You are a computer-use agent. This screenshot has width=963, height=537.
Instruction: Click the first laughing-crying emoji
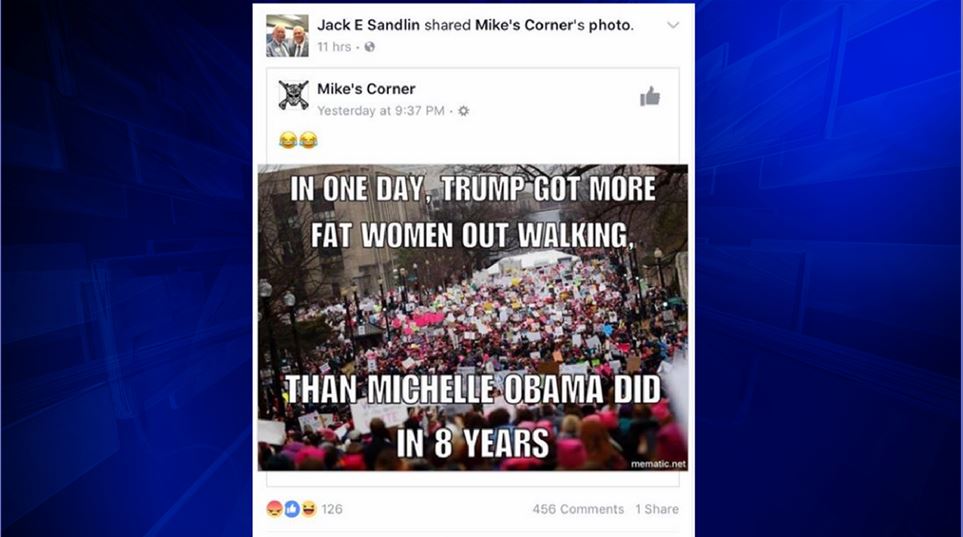288,140
